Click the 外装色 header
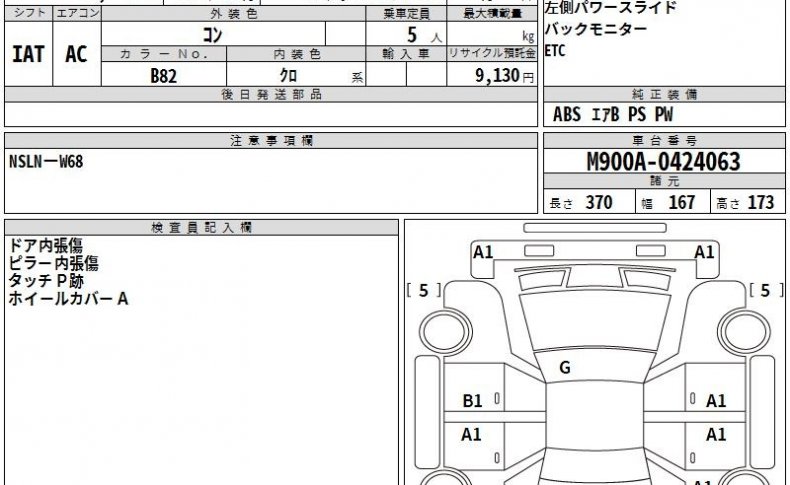Viewport: 790px width, 485px height. [234, 14]
